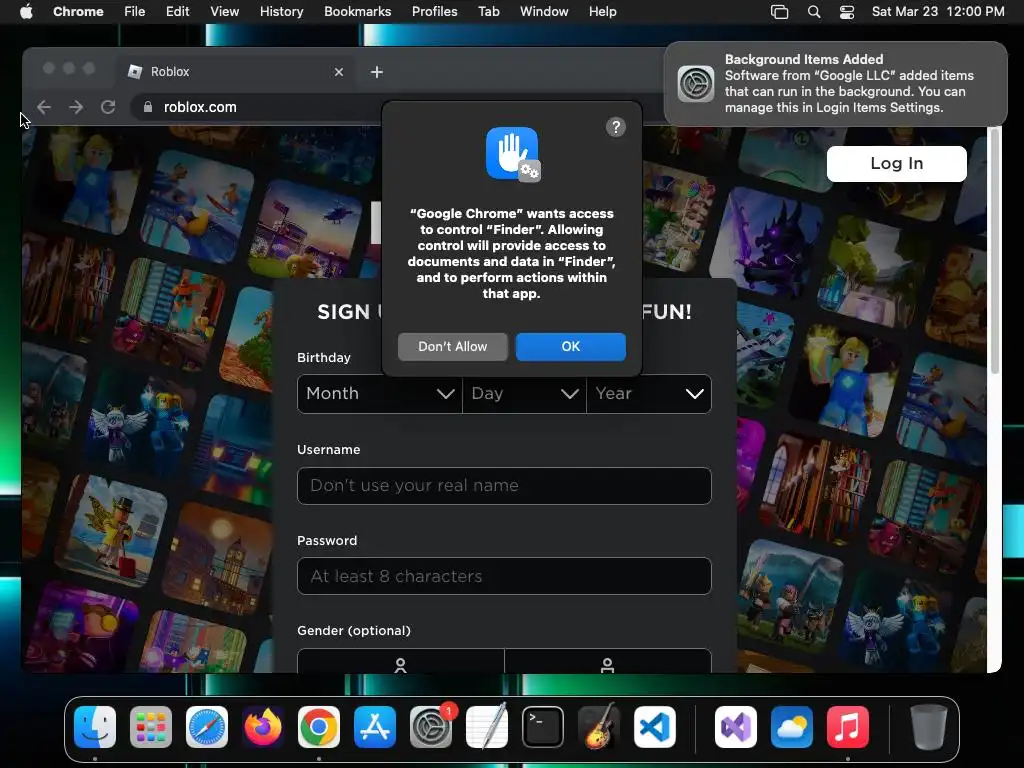The width and height of the screenshot is (1024, 768).
Task: Click the lock icon in address bar
Action: pos(148,107)
